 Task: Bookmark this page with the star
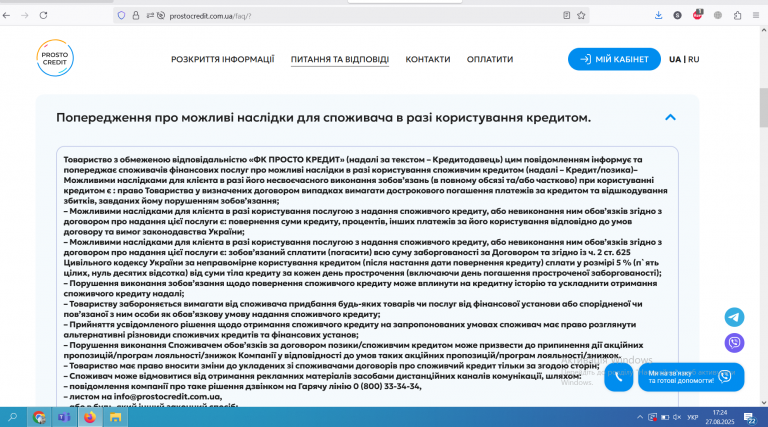pyautogui.click(x=581, y=16)
